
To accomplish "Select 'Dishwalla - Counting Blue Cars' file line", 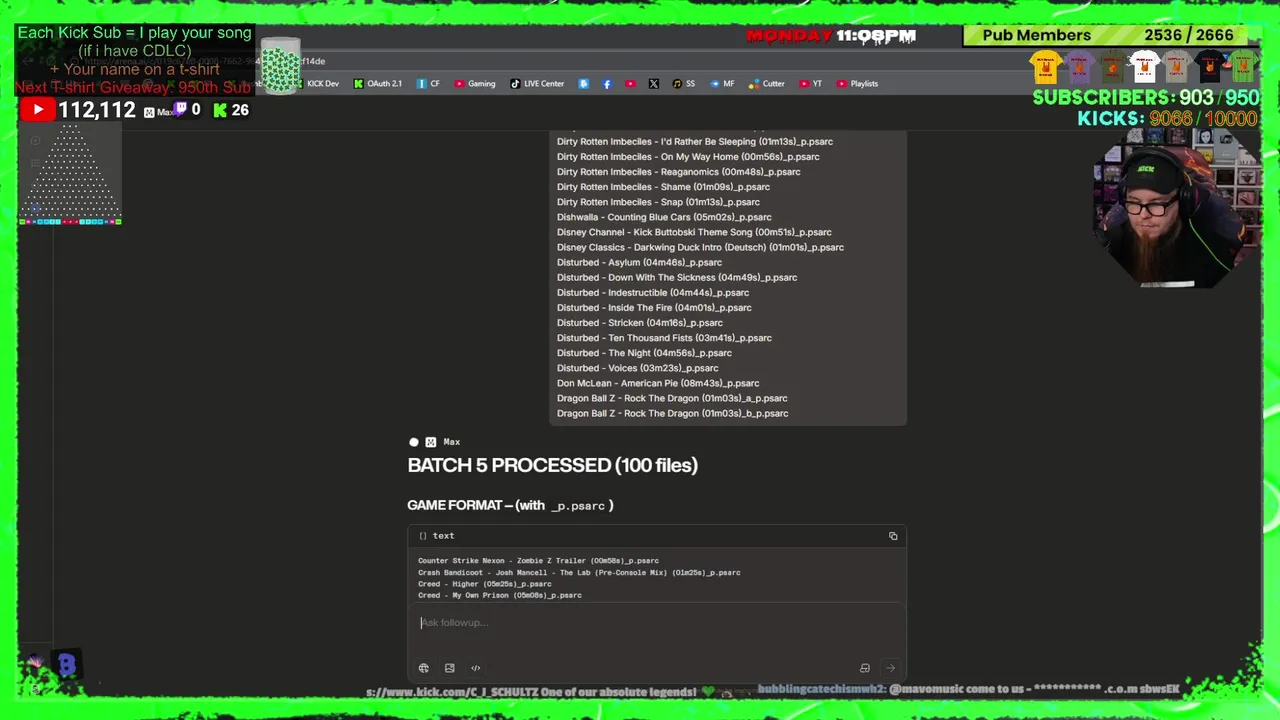I will click(664, 217).
